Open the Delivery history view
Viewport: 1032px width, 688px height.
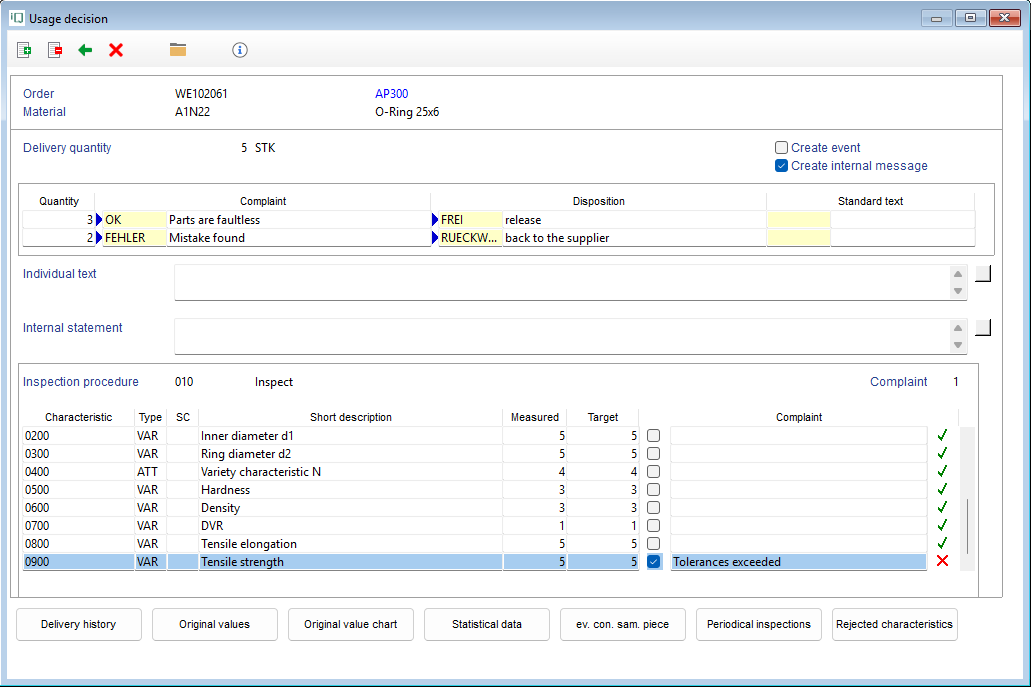(78, 624)
